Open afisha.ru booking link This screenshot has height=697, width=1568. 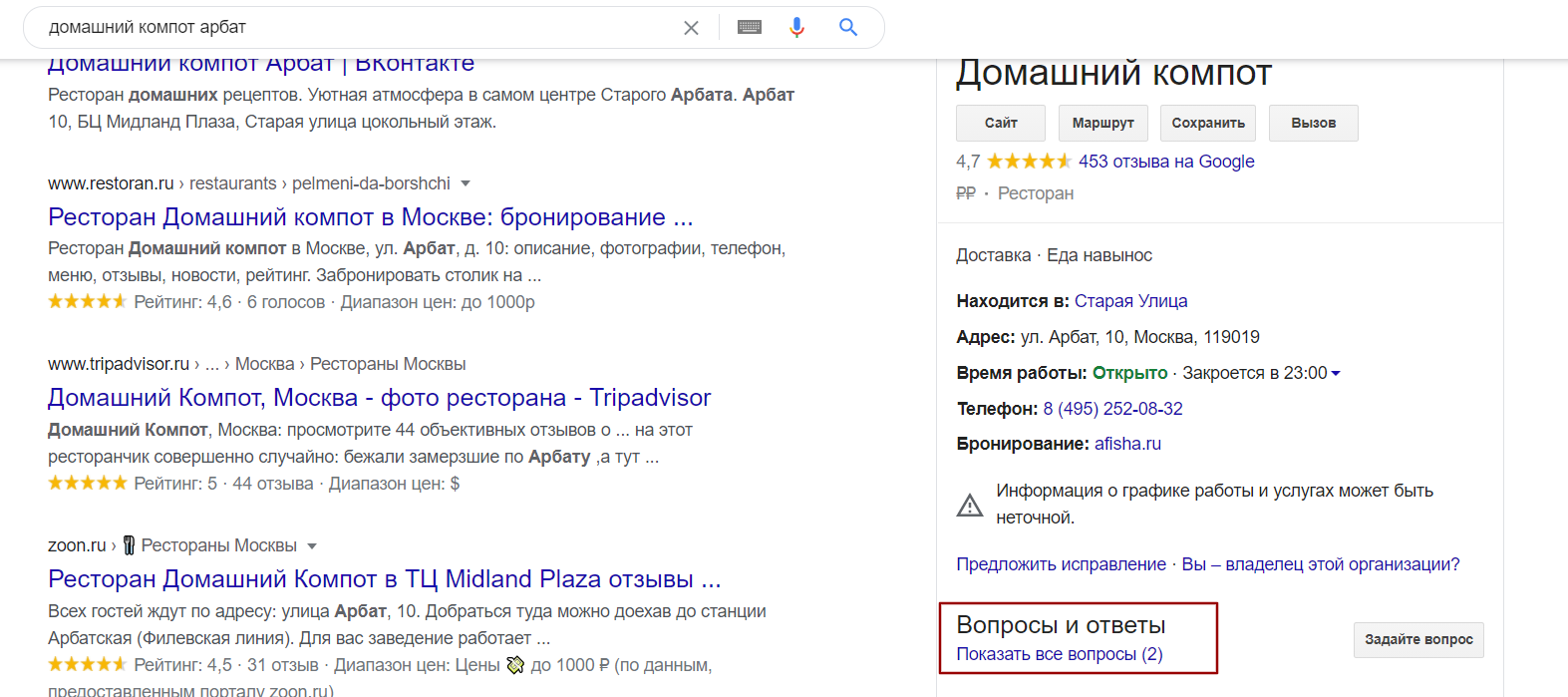click(1127, 444)
